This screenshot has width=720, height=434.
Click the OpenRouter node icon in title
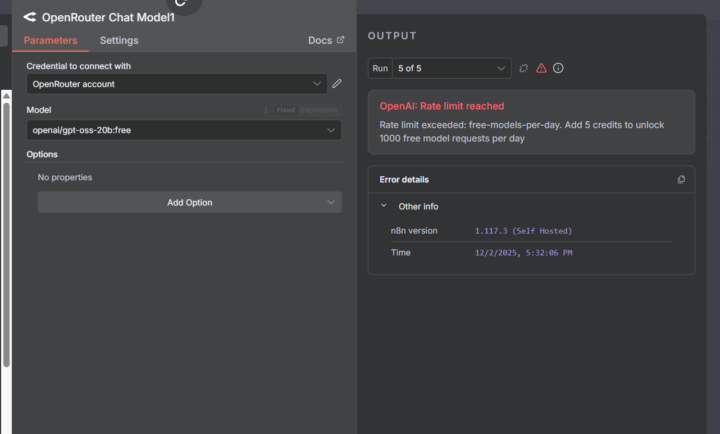click(x=30, y=17)
